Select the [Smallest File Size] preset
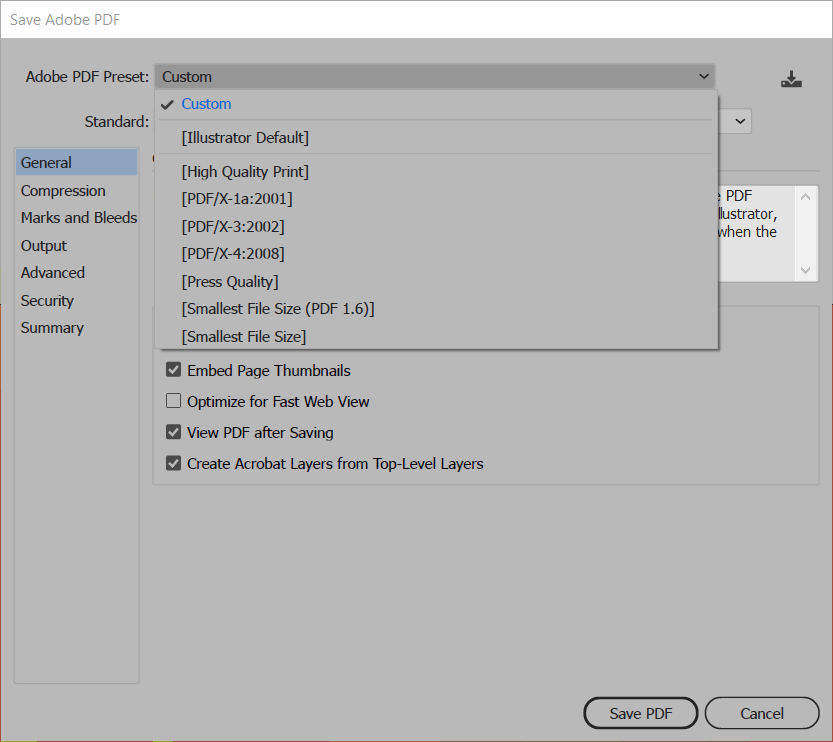The height and width of the screenshot is (742, 833). (x=436, y=336)
